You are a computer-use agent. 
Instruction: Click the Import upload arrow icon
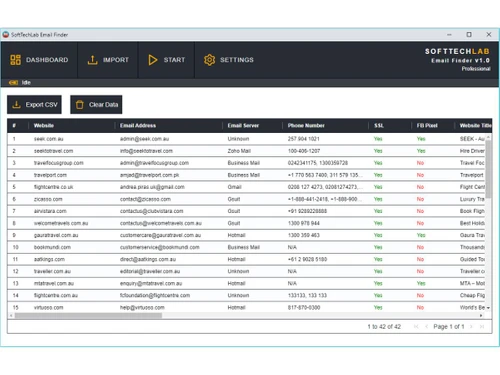click(92, 60)
